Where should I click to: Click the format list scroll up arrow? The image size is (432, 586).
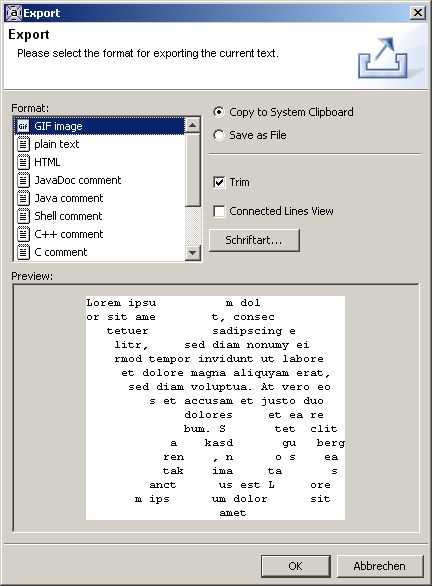(x=192, y=125)
